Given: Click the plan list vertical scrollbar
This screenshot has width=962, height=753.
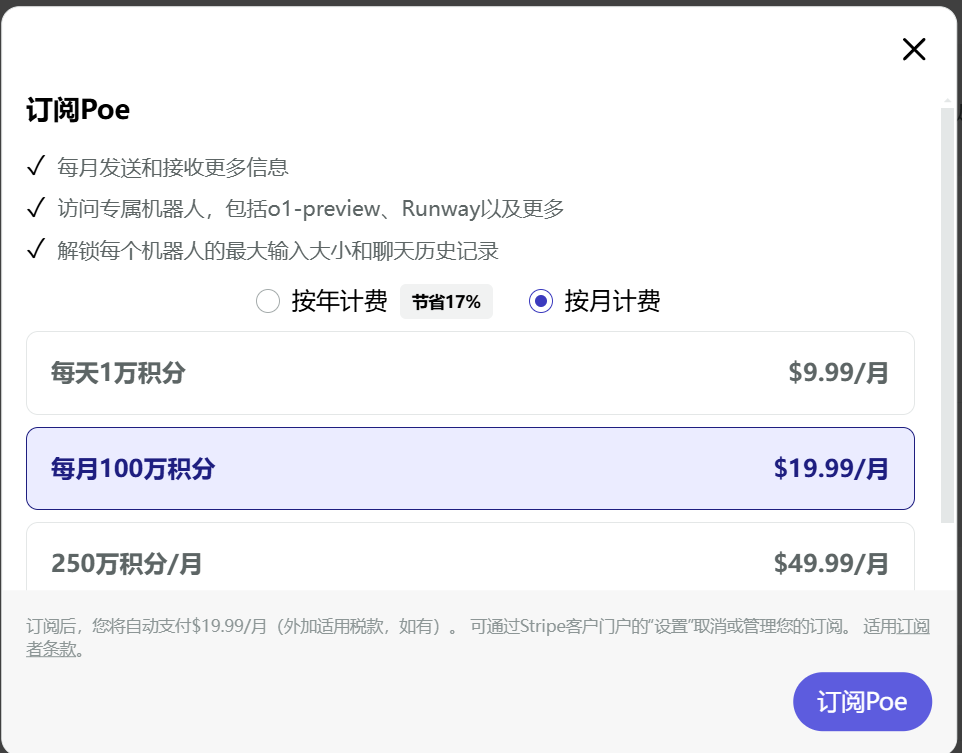Looking at the screenshot, I should pyautogui.click(x=947, y=316).
